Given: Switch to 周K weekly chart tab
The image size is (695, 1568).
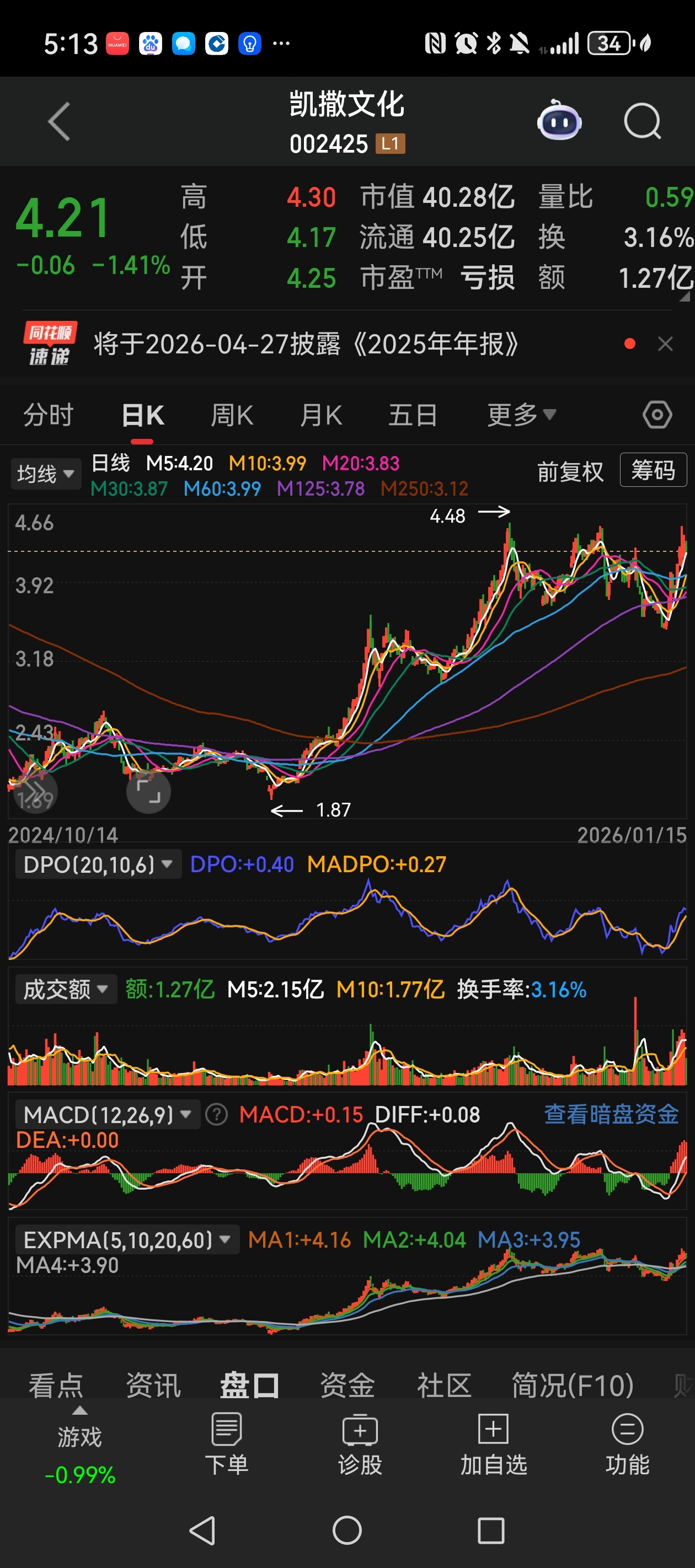Looking at the screenshot, I should pyautogui.click(x=232, y=415).
